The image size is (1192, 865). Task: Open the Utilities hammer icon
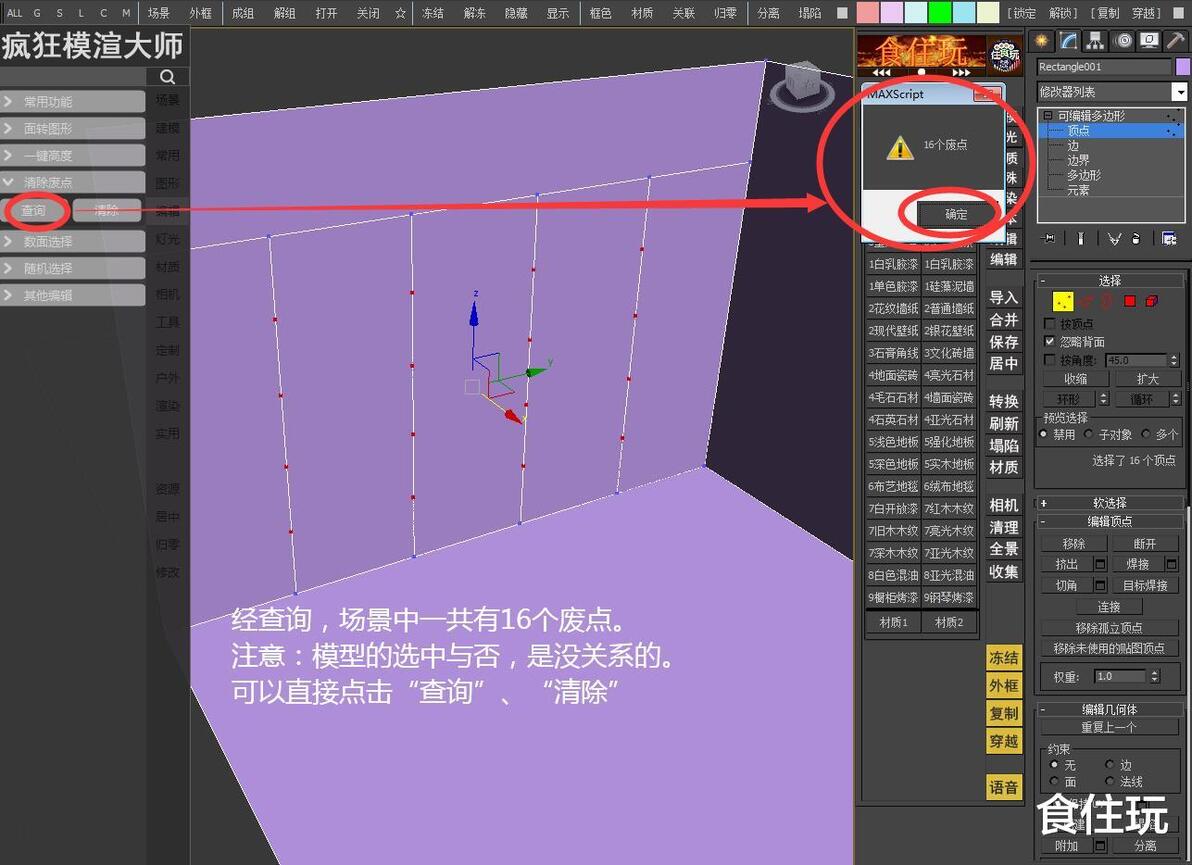(x=1175, y=41)
